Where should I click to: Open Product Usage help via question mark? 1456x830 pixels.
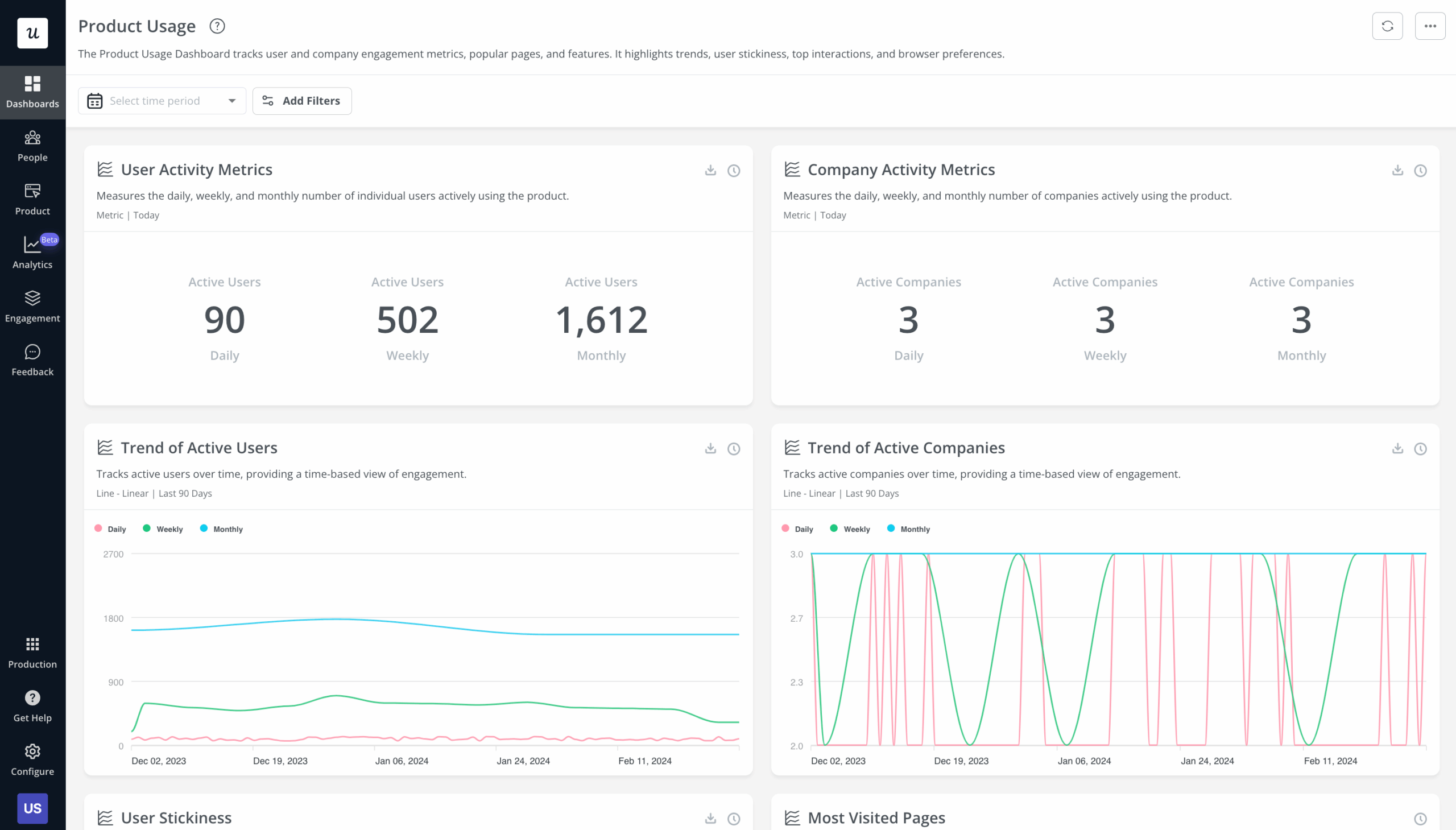[x=217, y=26]
